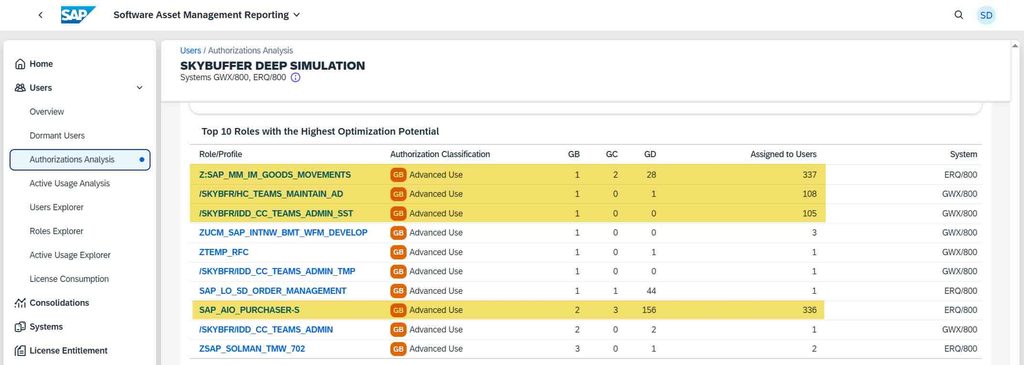Screen dimensions: 1024x365
Task: Click GB badge in /SKYBFR/IDD_CC_TEAMS_ADMIN_TMP row
Action: tap(398, 271)
